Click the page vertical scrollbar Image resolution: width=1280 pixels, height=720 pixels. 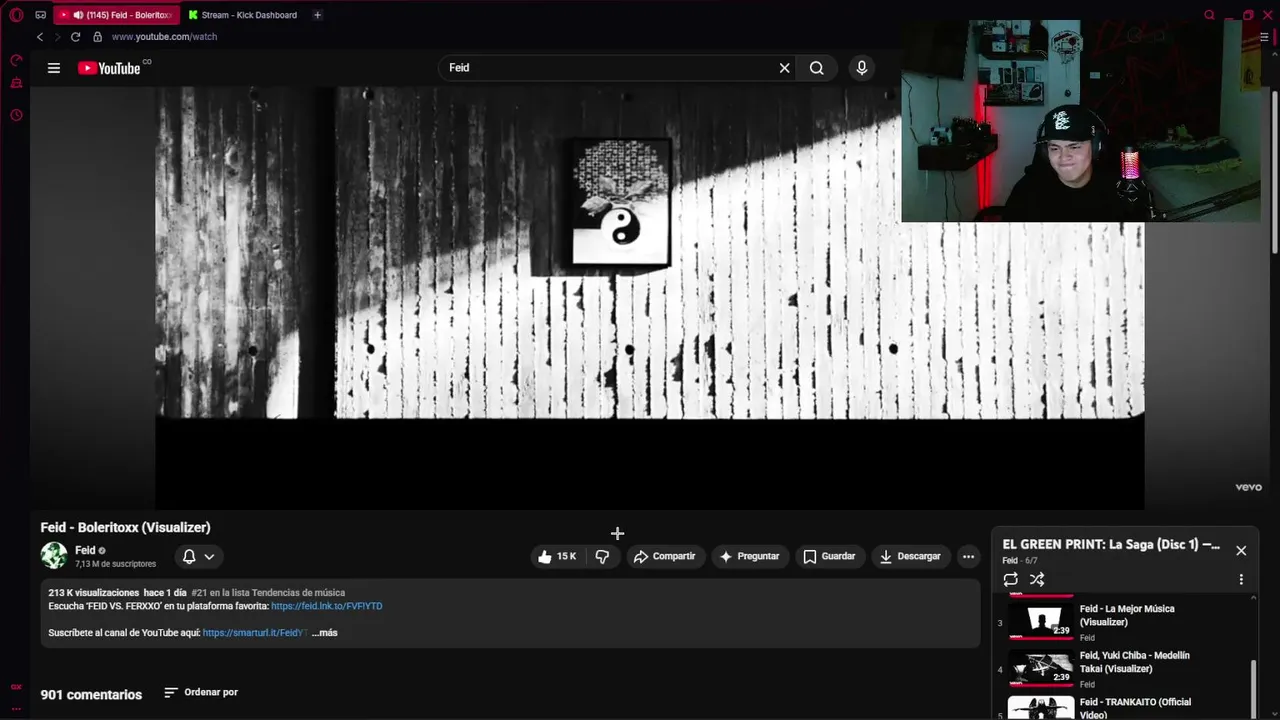point(1274,170)
